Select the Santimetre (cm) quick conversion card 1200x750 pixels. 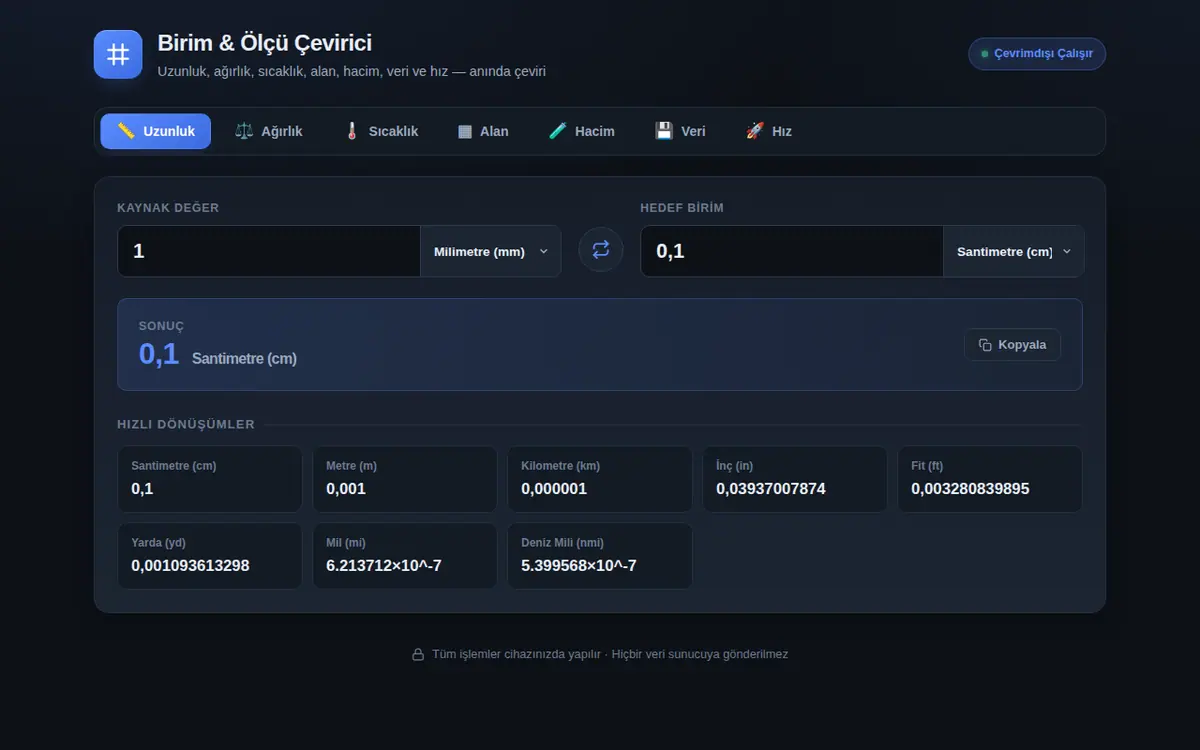coord(210,479)
